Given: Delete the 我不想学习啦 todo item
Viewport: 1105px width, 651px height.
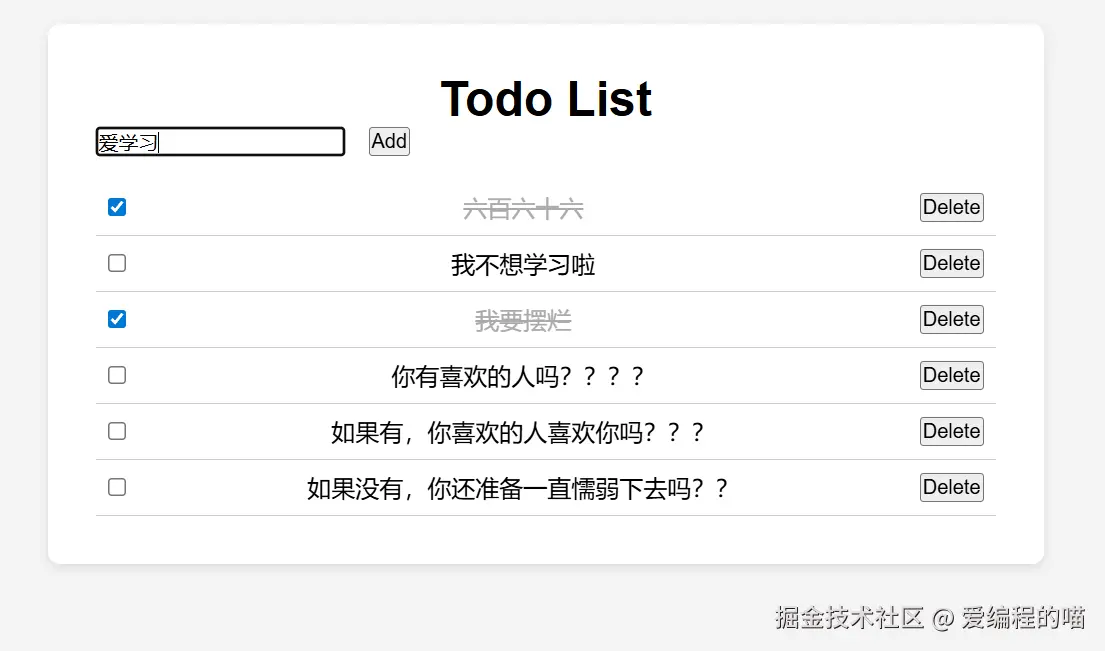Looking at the screenshot, I should pos(951,263).
